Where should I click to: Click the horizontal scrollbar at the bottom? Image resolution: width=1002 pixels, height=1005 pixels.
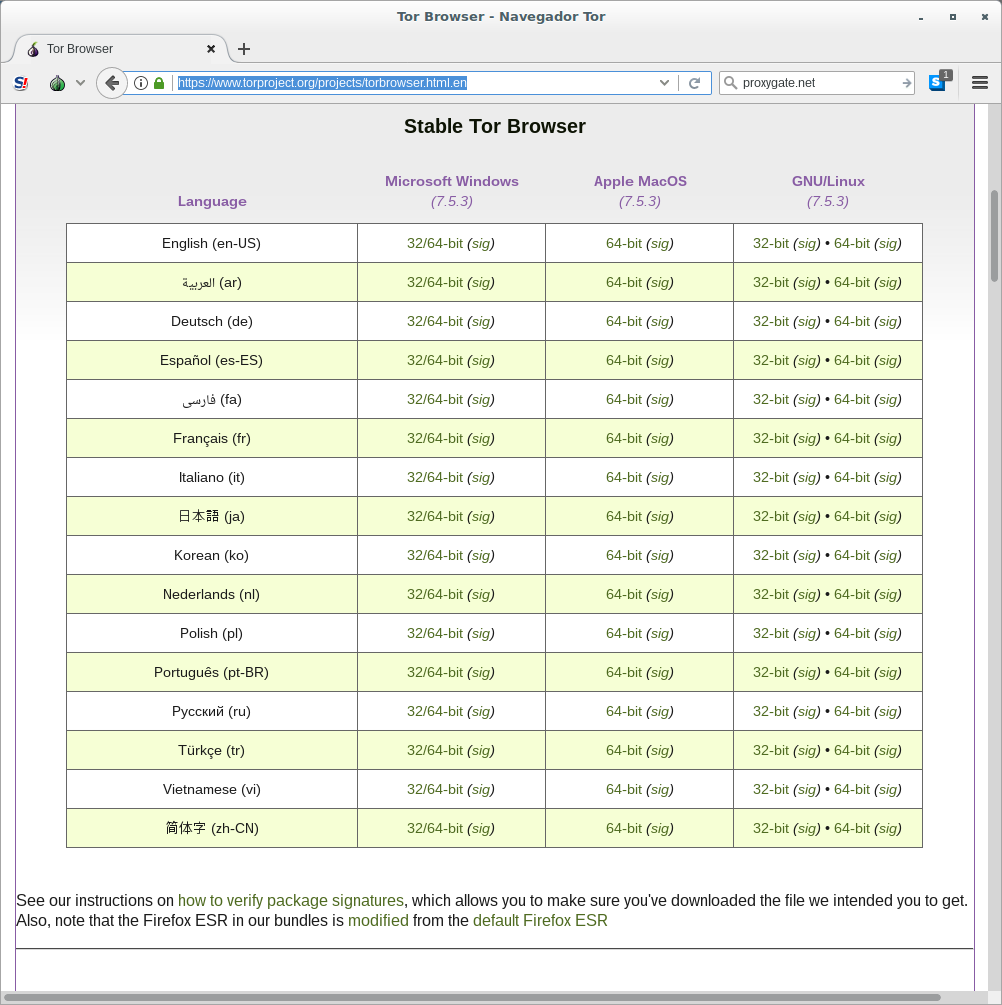point(471,997)
